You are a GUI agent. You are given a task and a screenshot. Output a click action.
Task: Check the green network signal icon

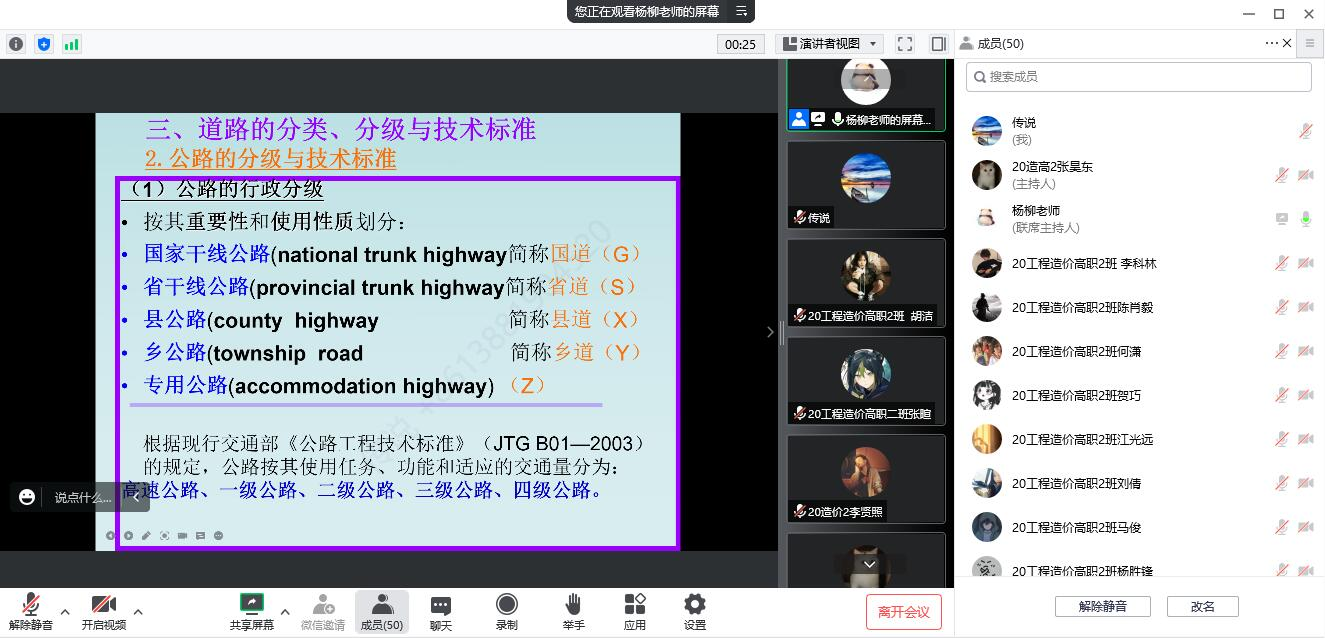[x=72, y=44]
